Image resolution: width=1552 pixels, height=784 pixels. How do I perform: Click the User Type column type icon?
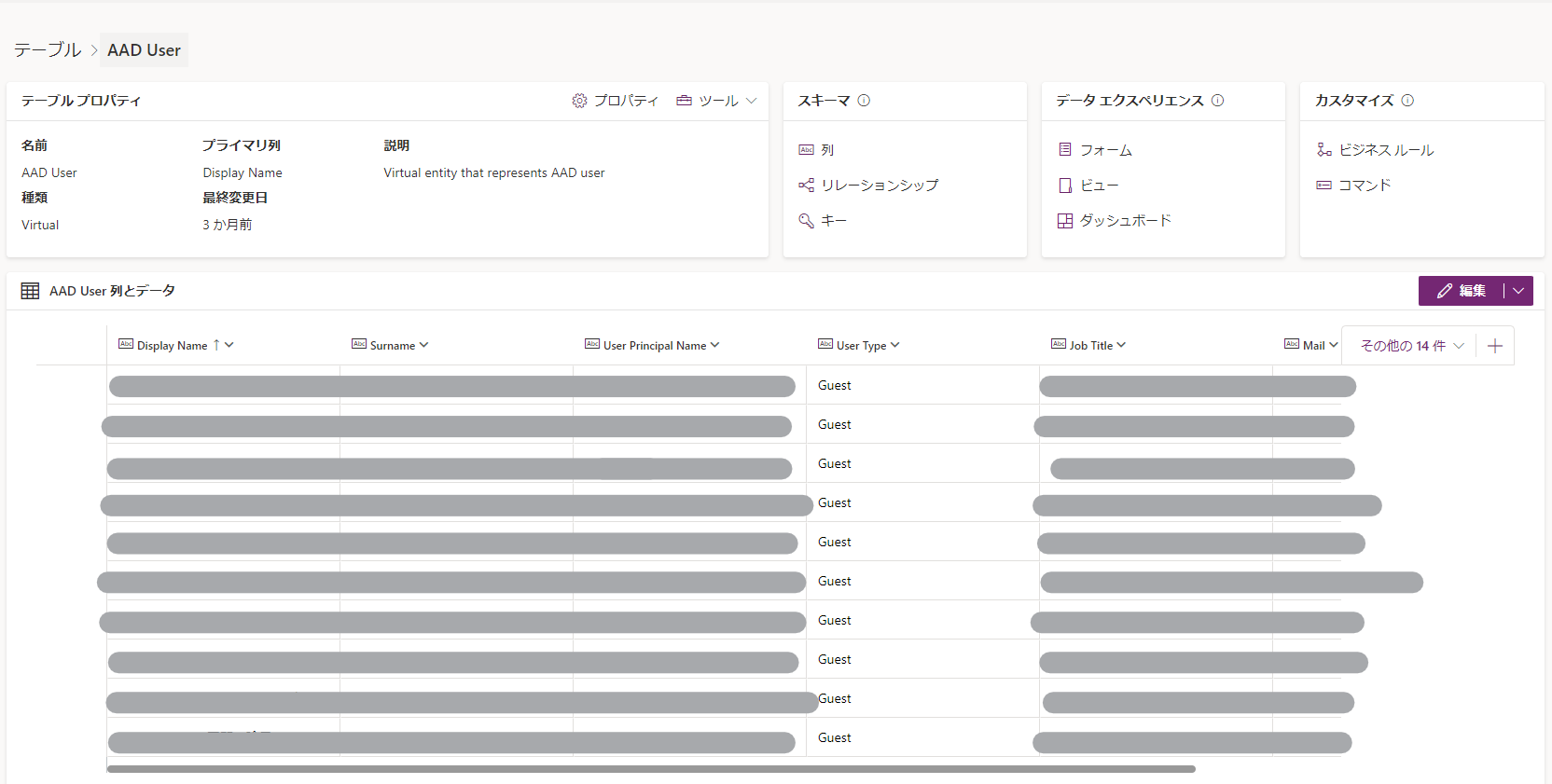click(825, 344)
